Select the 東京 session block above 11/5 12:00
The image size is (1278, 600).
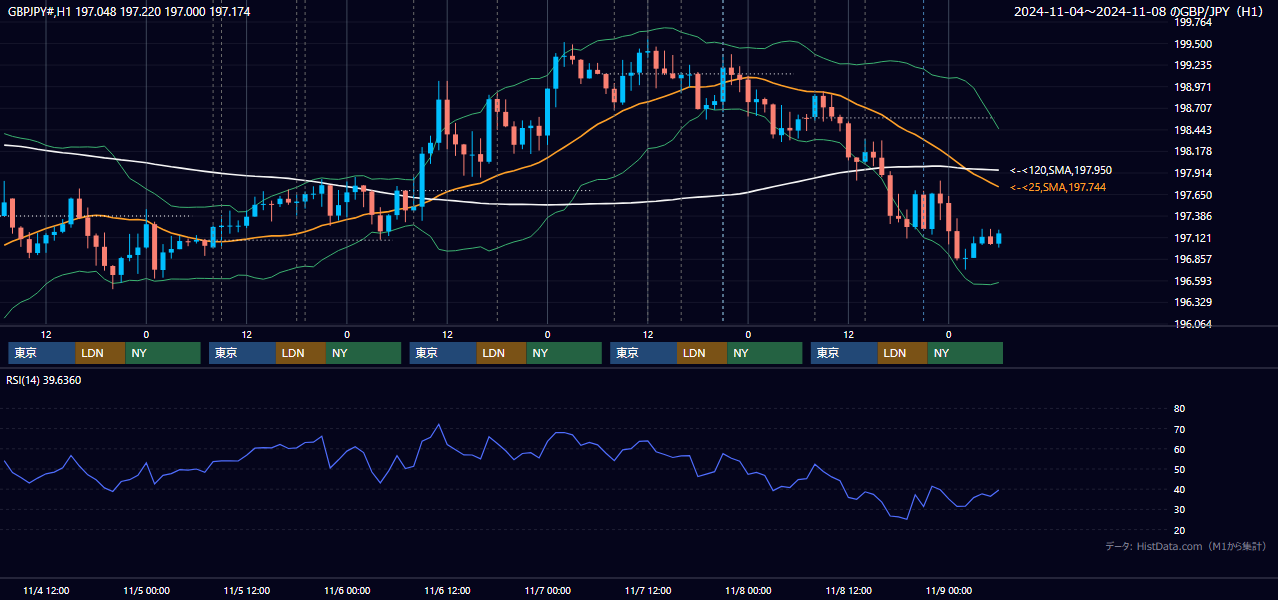tap(243, 353)
